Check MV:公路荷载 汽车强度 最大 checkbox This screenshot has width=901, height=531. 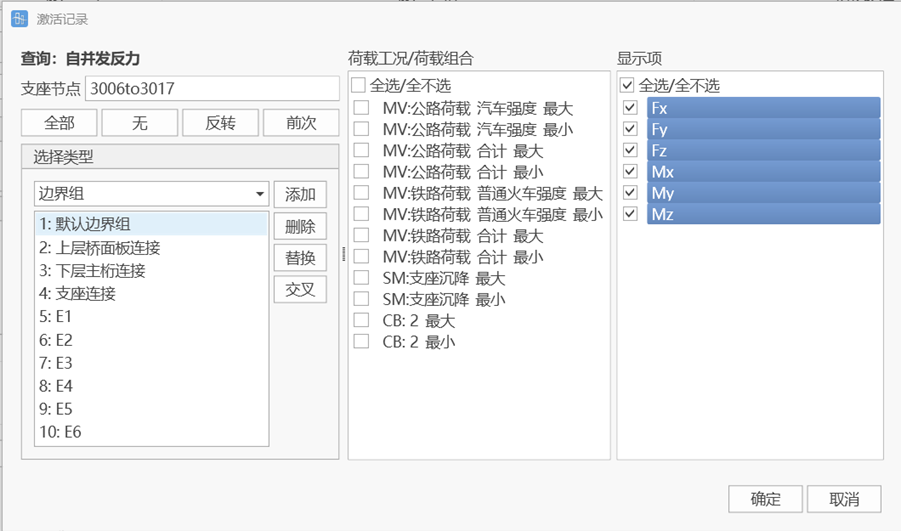[x=361, y=107]
